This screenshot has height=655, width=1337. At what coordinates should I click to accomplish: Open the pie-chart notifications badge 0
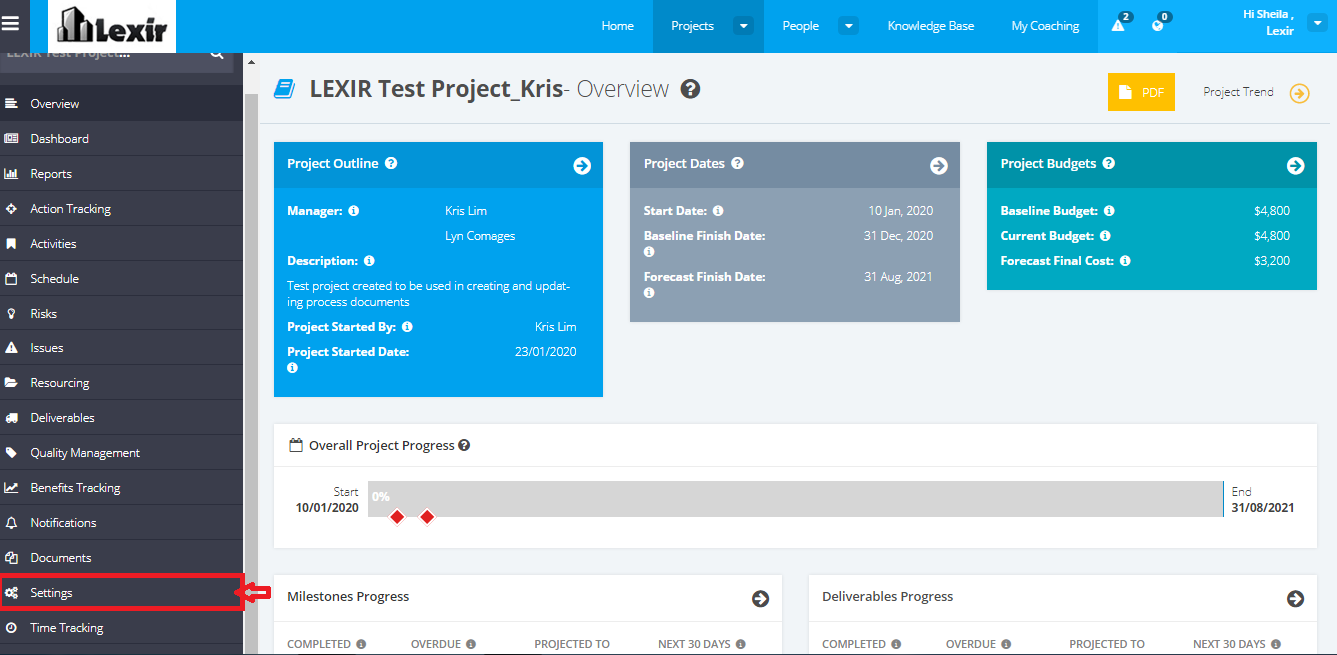(x=1158, y=25)
